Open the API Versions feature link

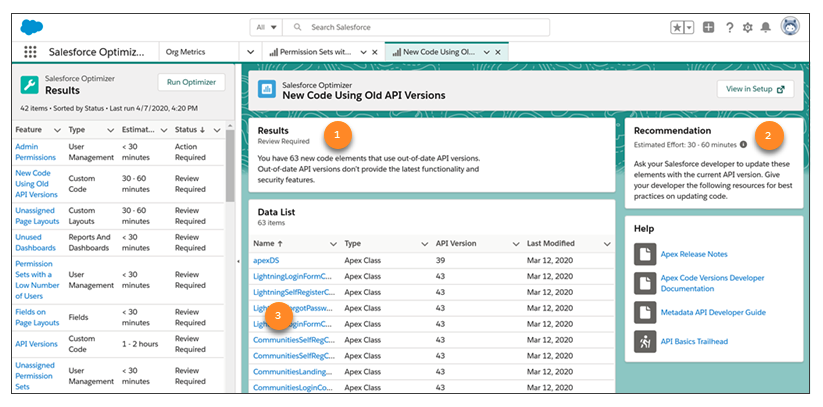pyautogui.click(x=36, y=344)
